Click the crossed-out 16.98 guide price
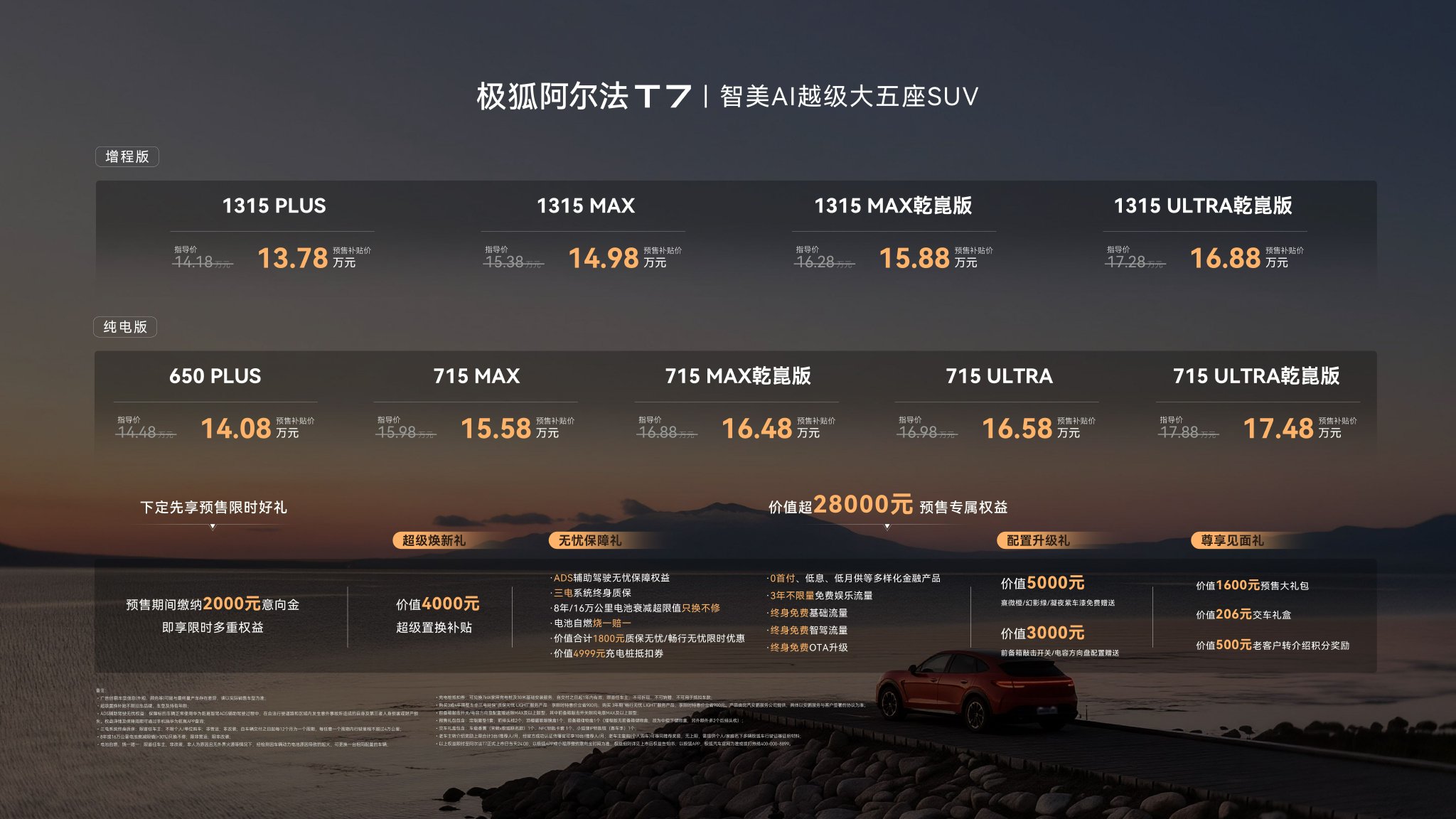 click(x=927, y=432)
